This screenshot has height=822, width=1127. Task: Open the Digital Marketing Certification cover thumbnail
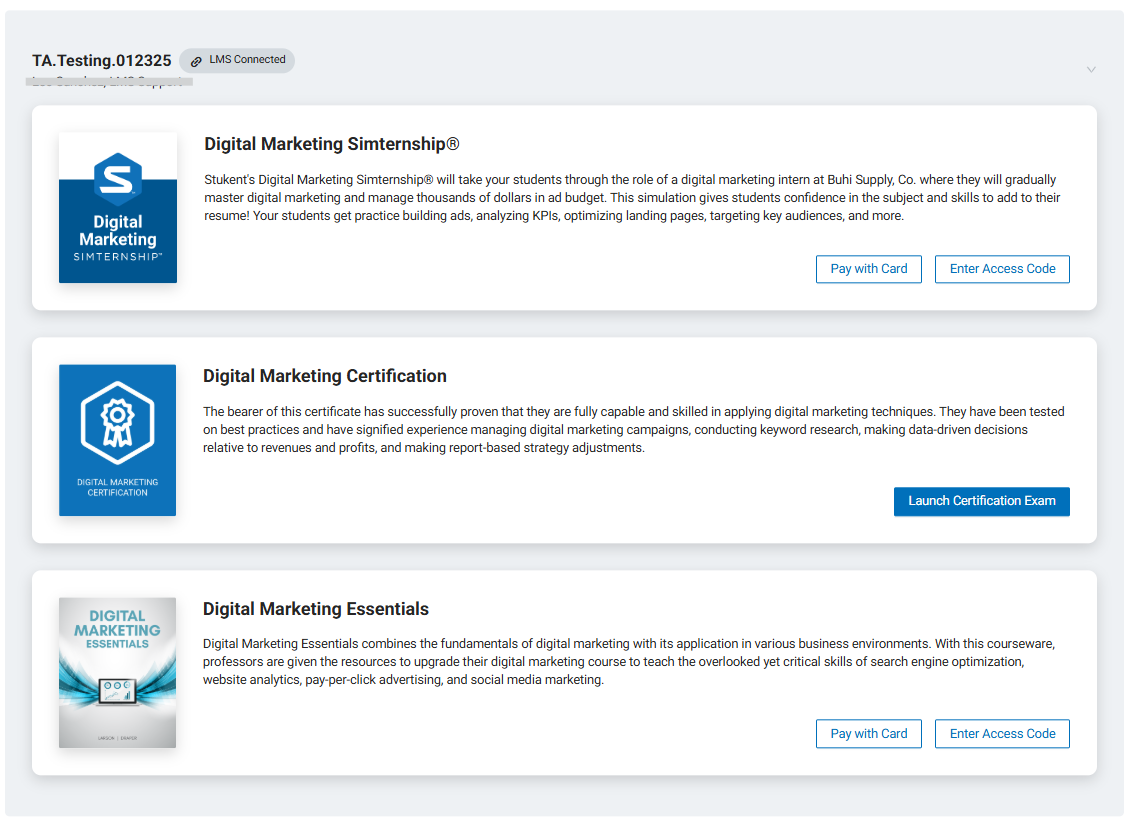tap(117, 440)
